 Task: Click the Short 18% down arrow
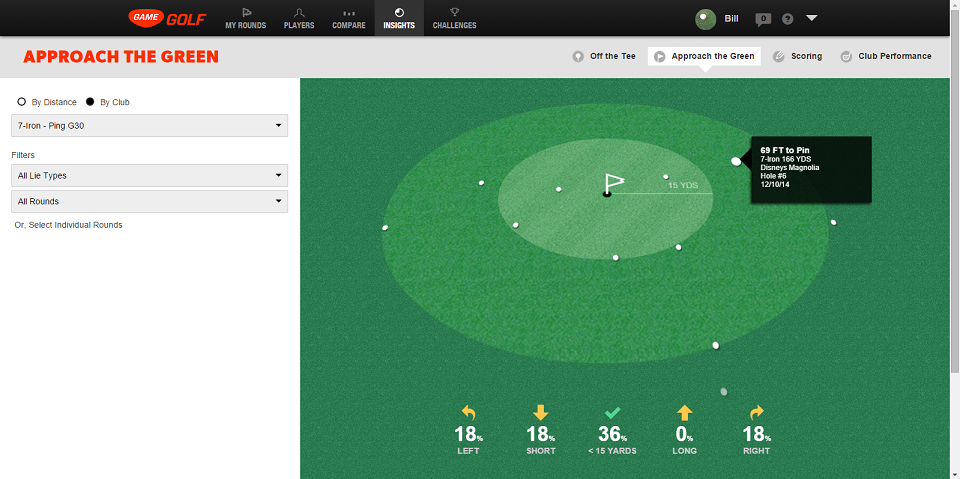tap(540, 412)
